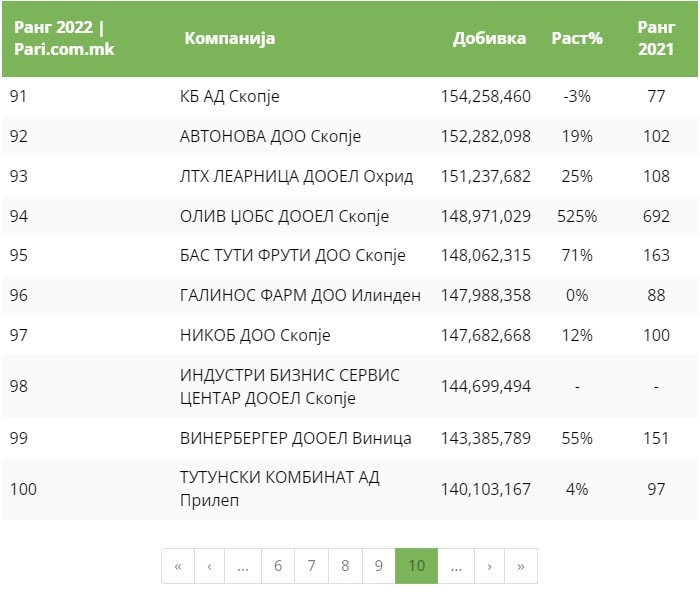The height and width of the screenshot is (600, 700).
Task: Open page 6 in pagination
Action: (x=278, y=566)
